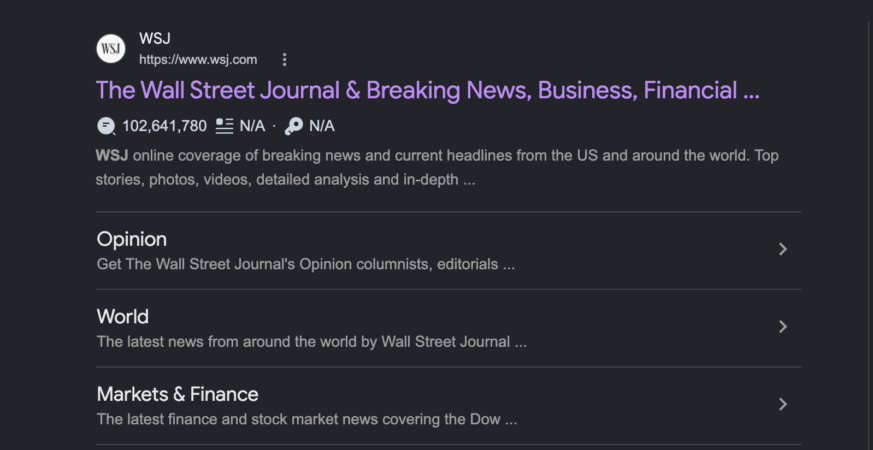Click the word count icon before first N/A

click(224, 126)
